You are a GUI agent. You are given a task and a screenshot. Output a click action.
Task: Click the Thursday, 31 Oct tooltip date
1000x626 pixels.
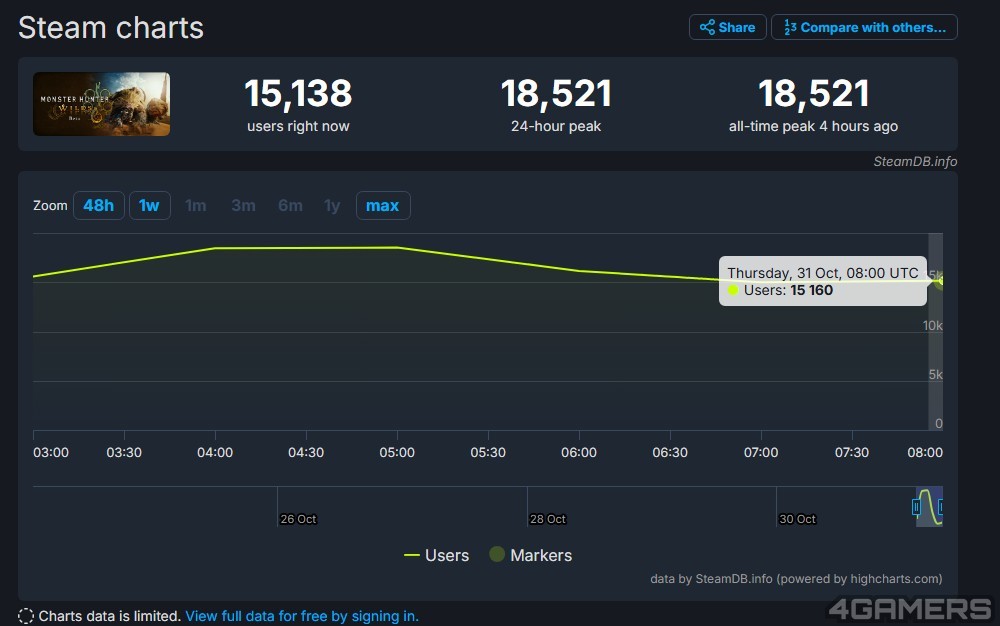pos(823,273)
